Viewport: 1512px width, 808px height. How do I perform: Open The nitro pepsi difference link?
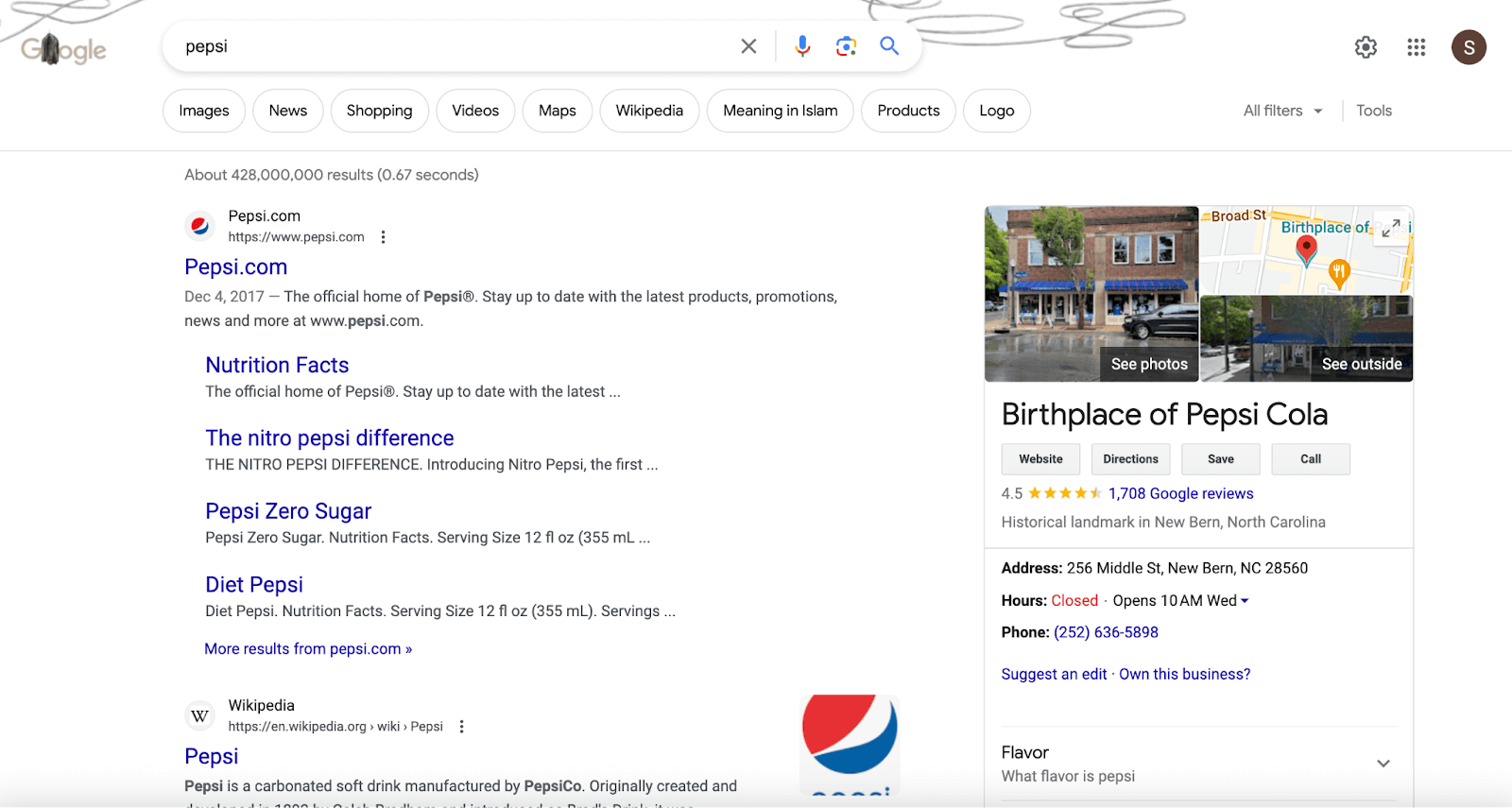[330, 438]
